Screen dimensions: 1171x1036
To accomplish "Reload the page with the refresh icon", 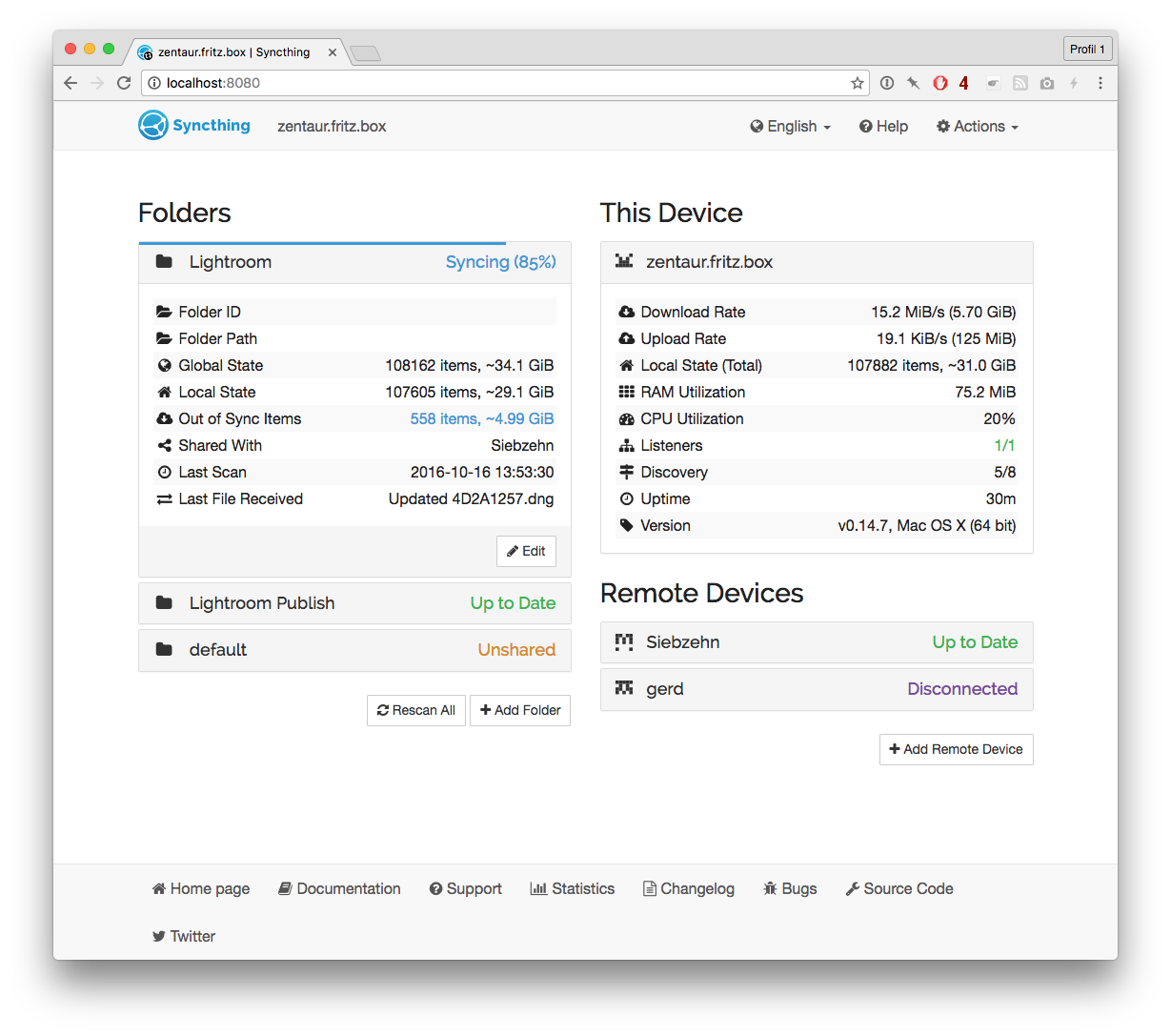I will point(124,83).
